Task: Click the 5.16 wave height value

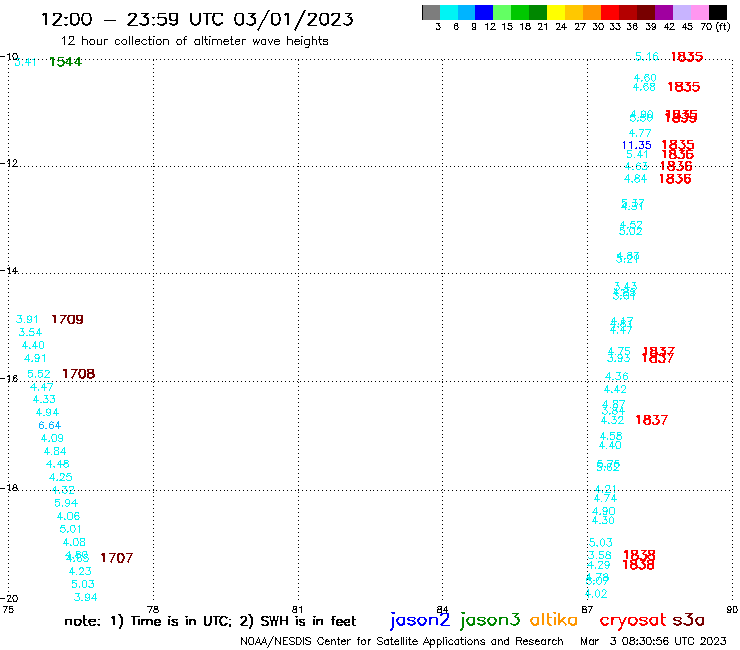Action: [x=647, y=57]
